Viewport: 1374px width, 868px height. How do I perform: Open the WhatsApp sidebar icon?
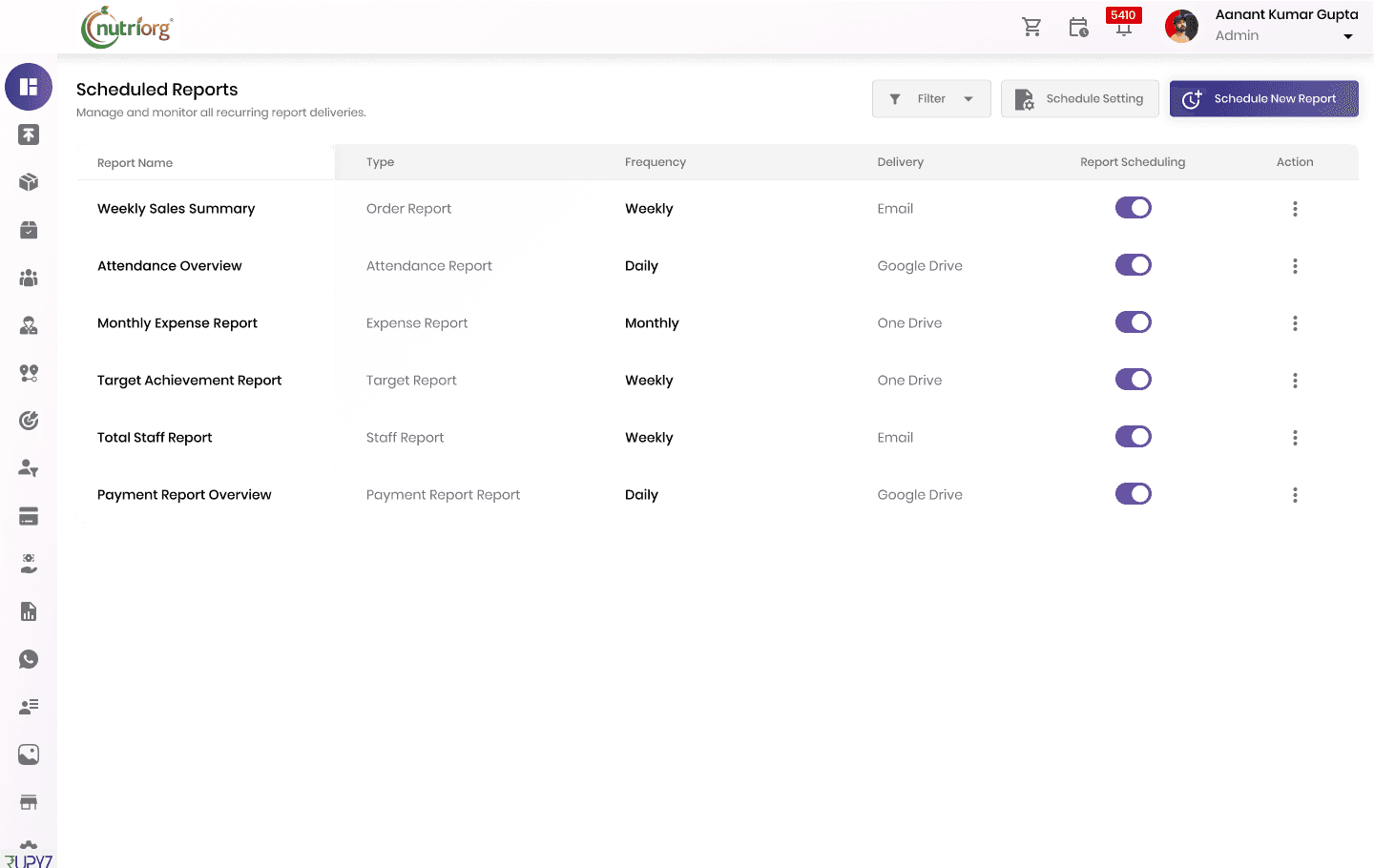[x=29, y=659]
